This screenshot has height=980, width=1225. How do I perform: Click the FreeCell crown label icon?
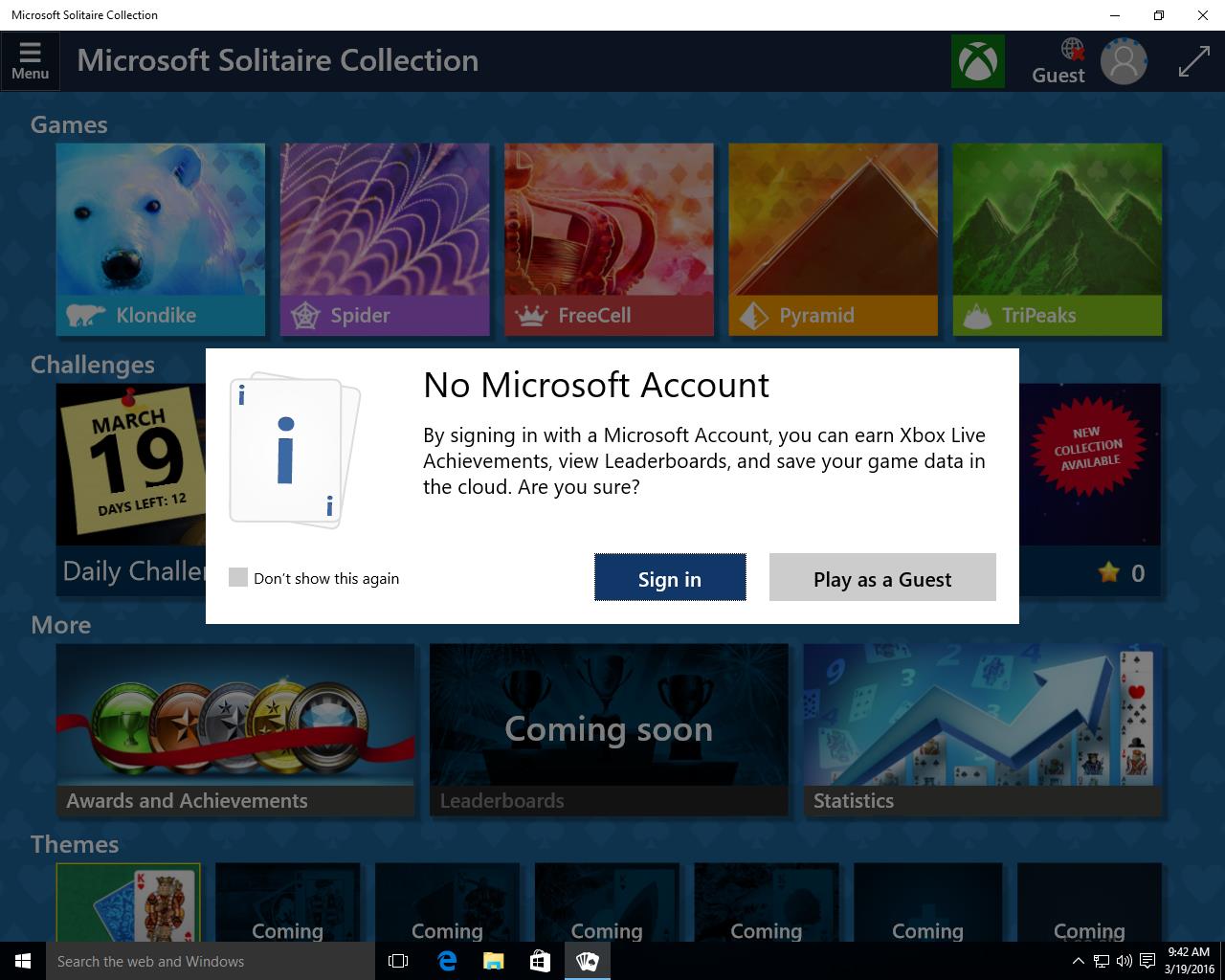tap(530, 315)
